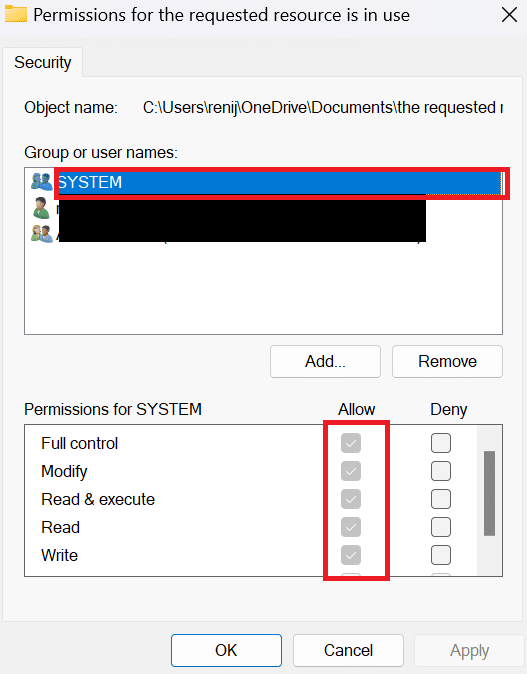This screenshot has width=527, height=674.
Task: Tick Deny checkbox for Write
Action: pos(441,555)
